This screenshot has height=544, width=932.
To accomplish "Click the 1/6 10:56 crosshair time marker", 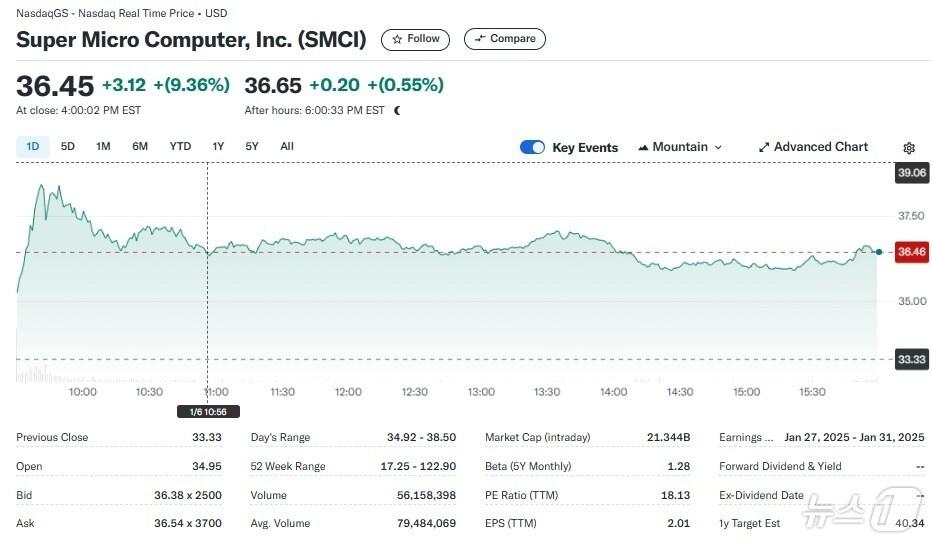I will (x=207, y=411).
